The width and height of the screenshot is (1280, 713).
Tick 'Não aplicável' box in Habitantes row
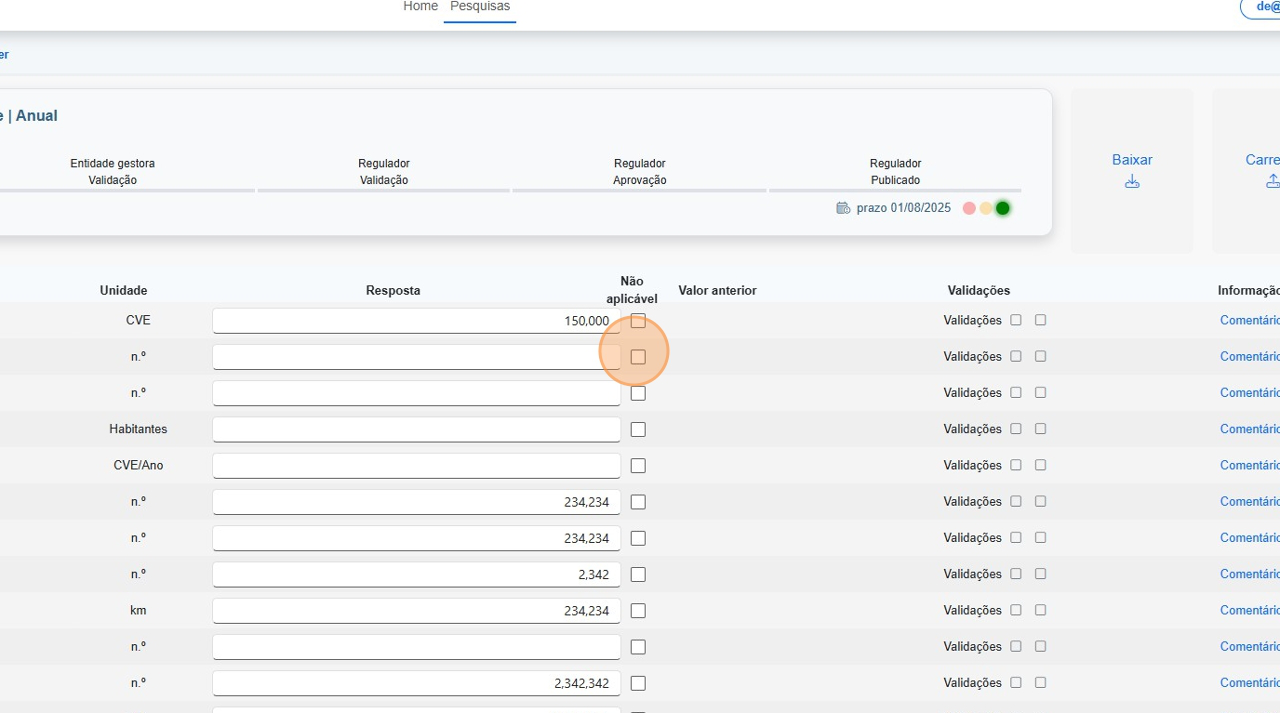638,430
